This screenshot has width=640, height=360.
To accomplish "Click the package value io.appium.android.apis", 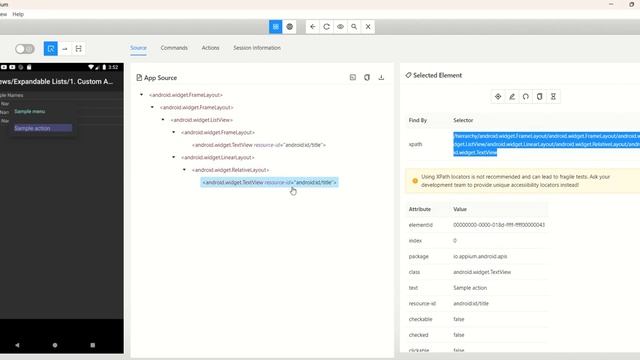I will pyautogui.click(x=480, y=256).
